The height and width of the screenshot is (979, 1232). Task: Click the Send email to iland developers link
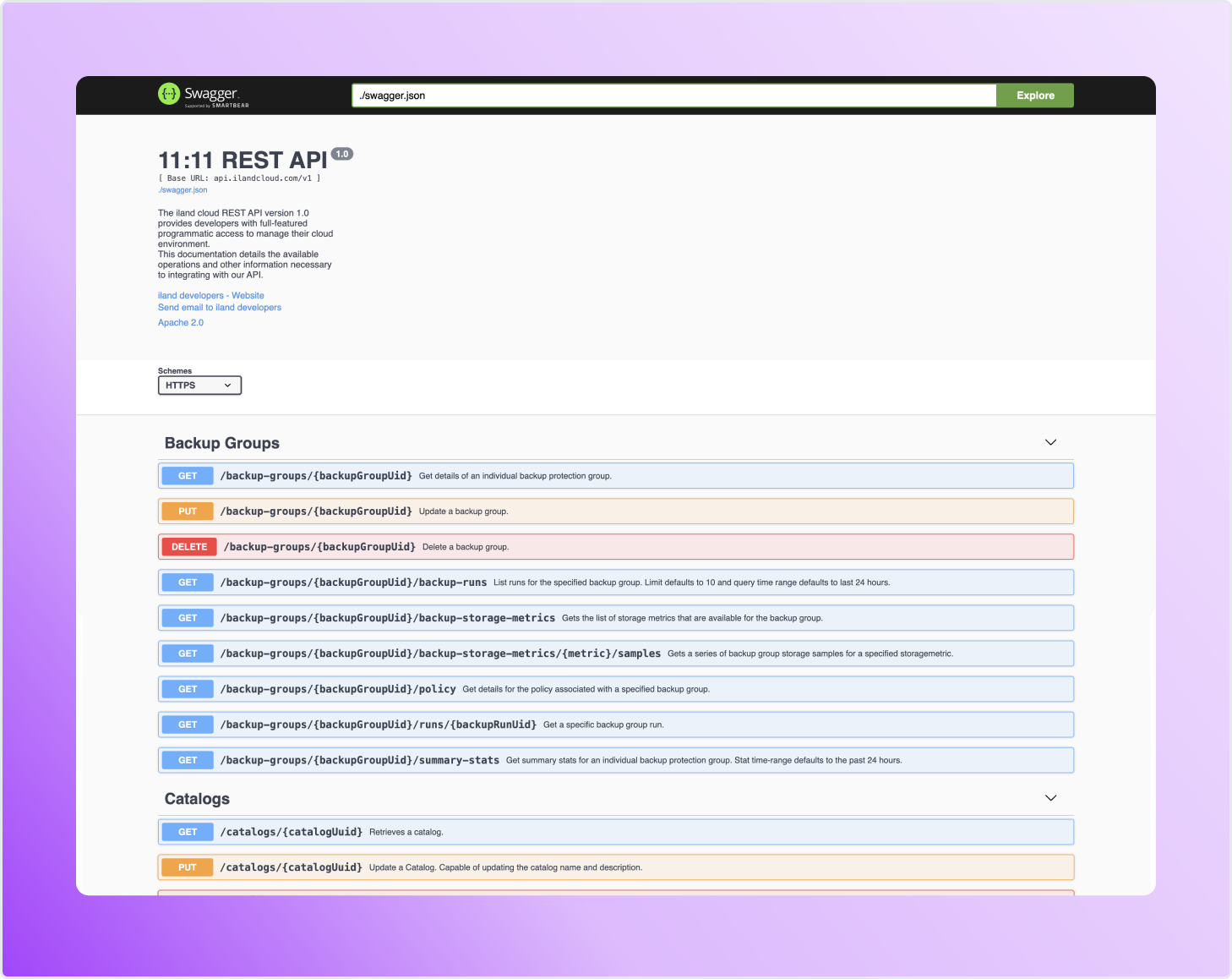pyautogui.click(x=219, y=307)
